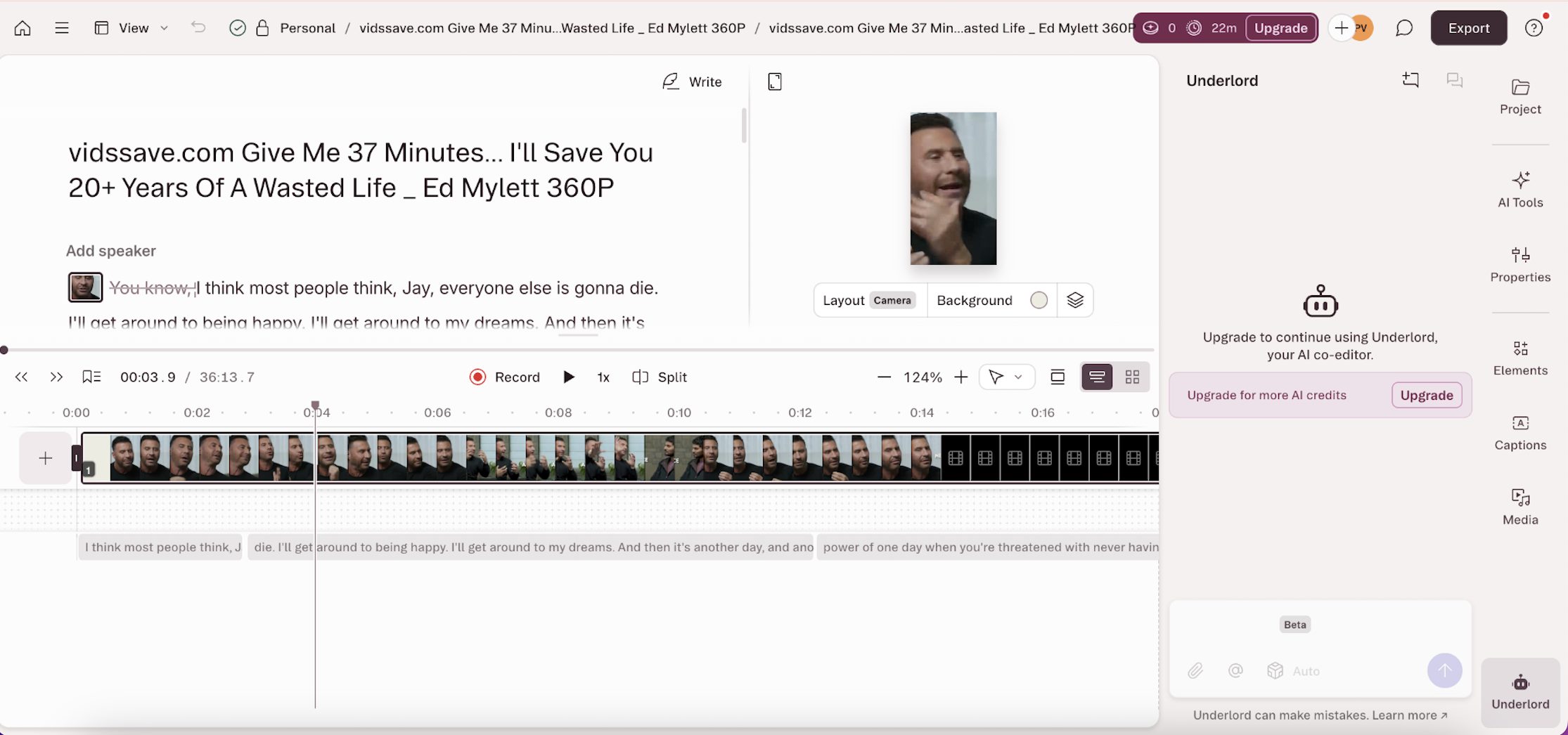
Task: Click the progress bar above the timeline controls
Action: pyautogui.click(x=578, y=349)
